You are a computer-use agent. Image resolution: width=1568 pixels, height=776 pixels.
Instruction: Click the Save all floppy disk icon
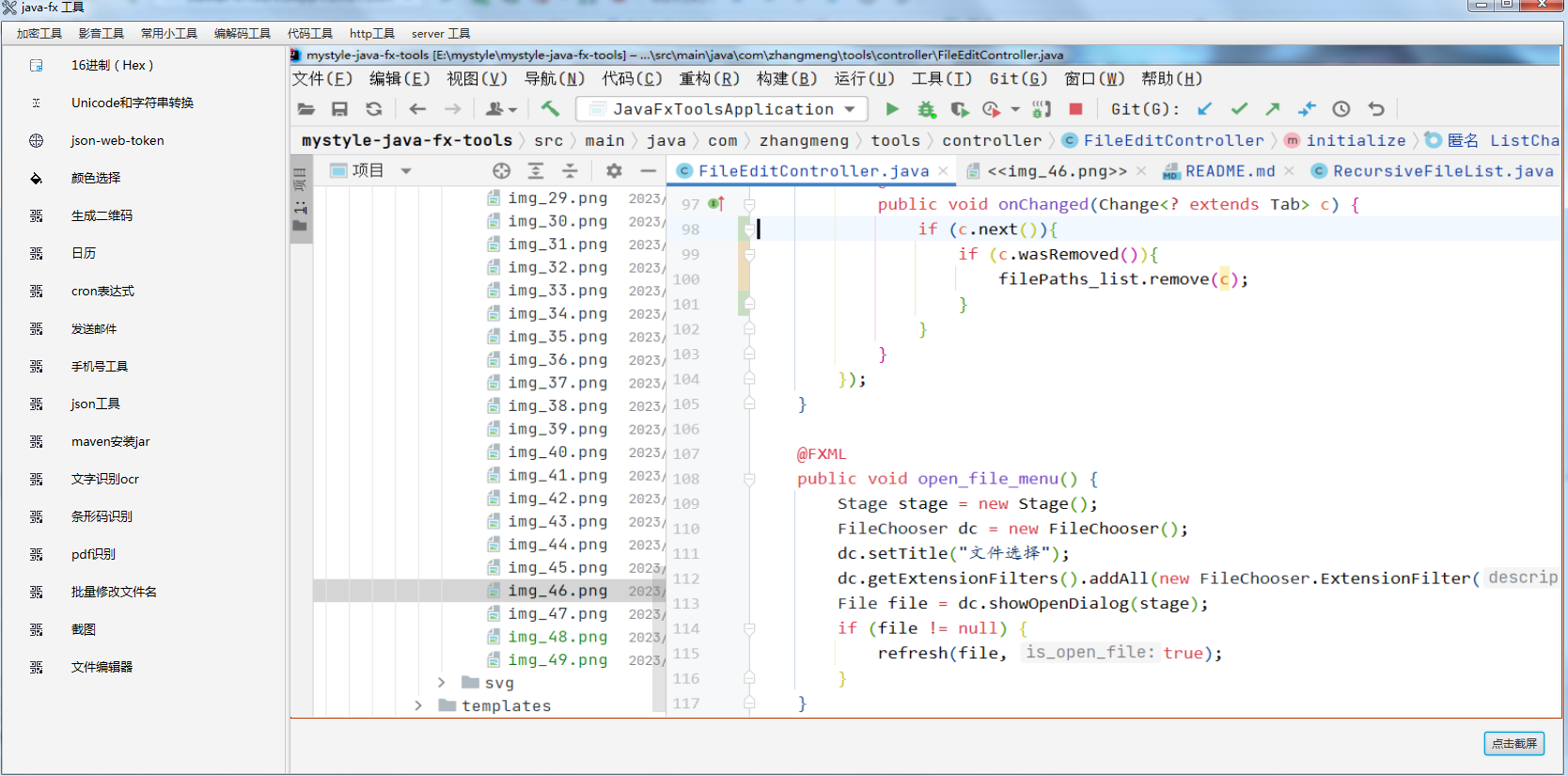(x=339, y=109)
